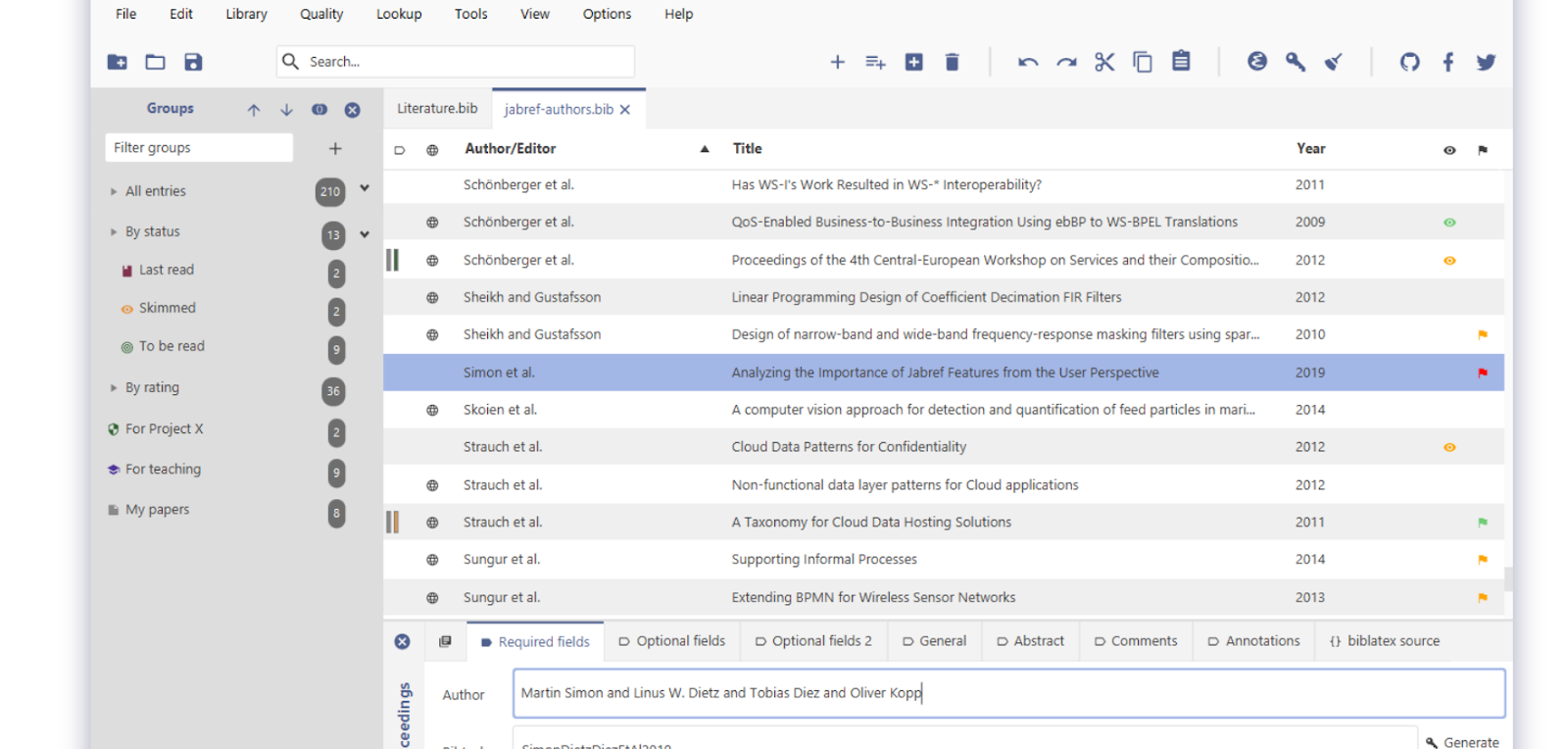Click the Filter groups input field
This screenshot has width=1568, height=749.
(199, 148)
